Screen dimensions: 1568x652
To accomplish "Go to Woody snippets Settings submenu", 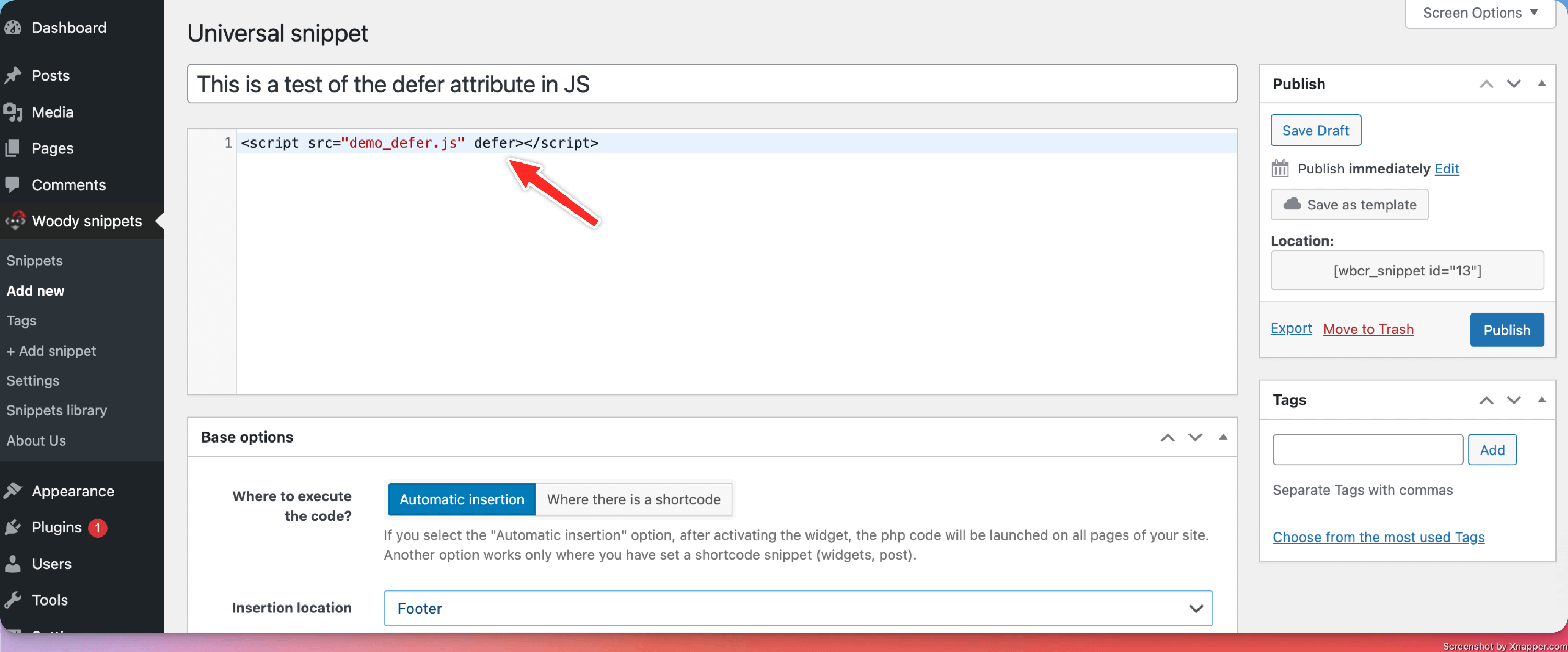I will [33, 380].
